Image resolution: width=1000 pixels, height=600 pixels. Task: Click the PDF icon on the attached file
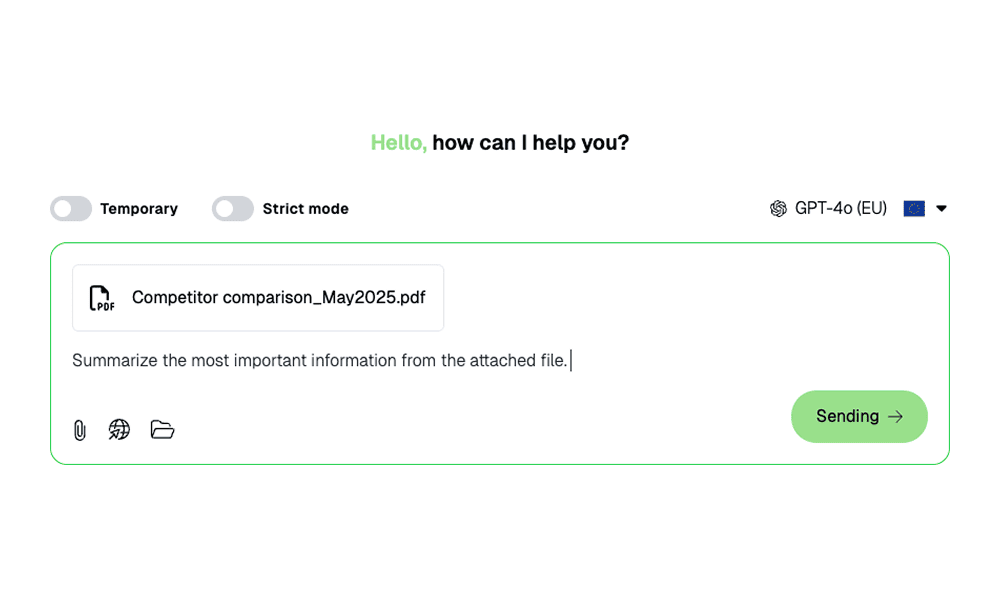pyautogui.click(x=101, y=297)
